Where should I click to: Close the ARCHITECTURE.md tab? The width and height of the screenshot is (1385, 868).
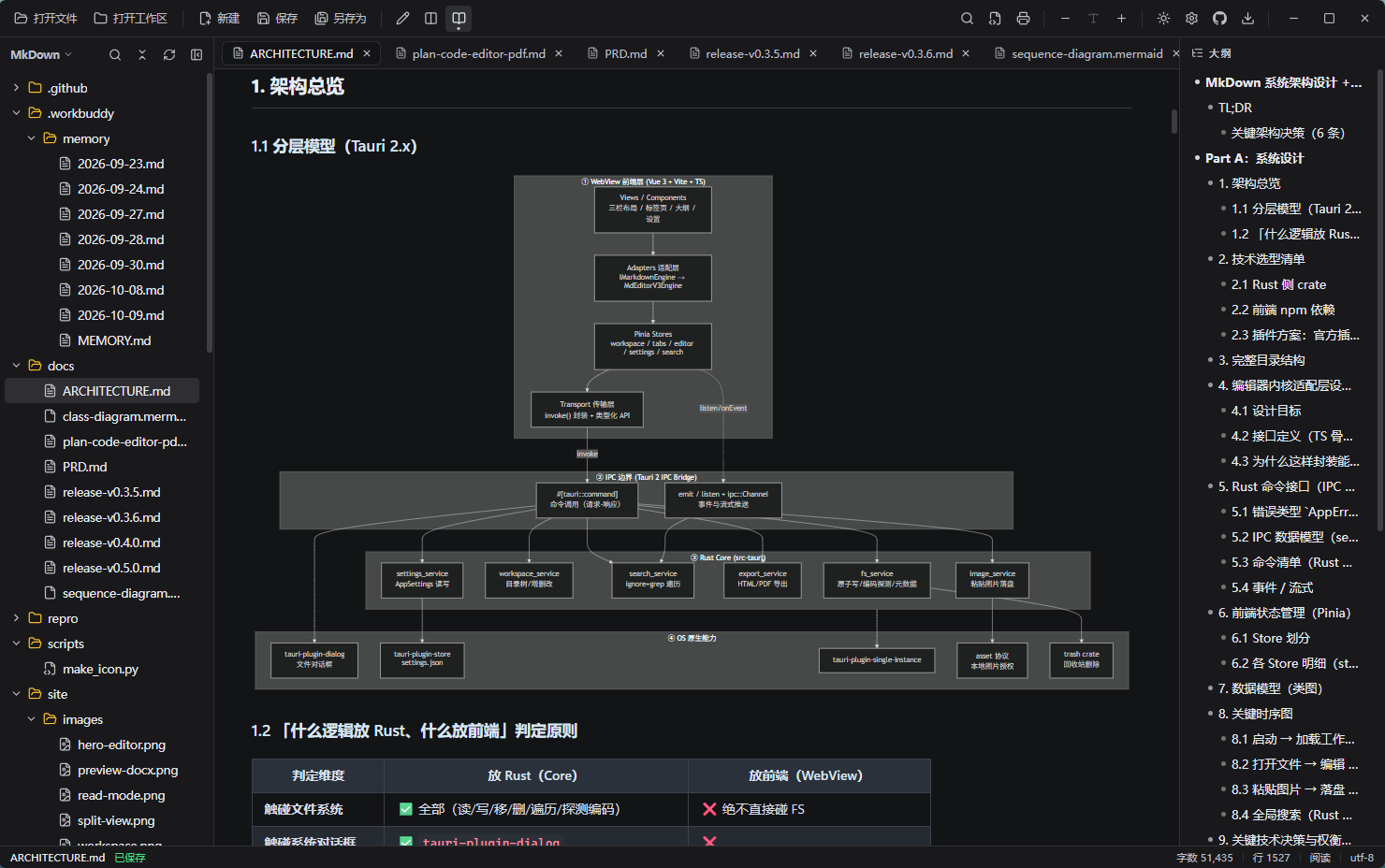pyautogui.click(x=367, y=54)
